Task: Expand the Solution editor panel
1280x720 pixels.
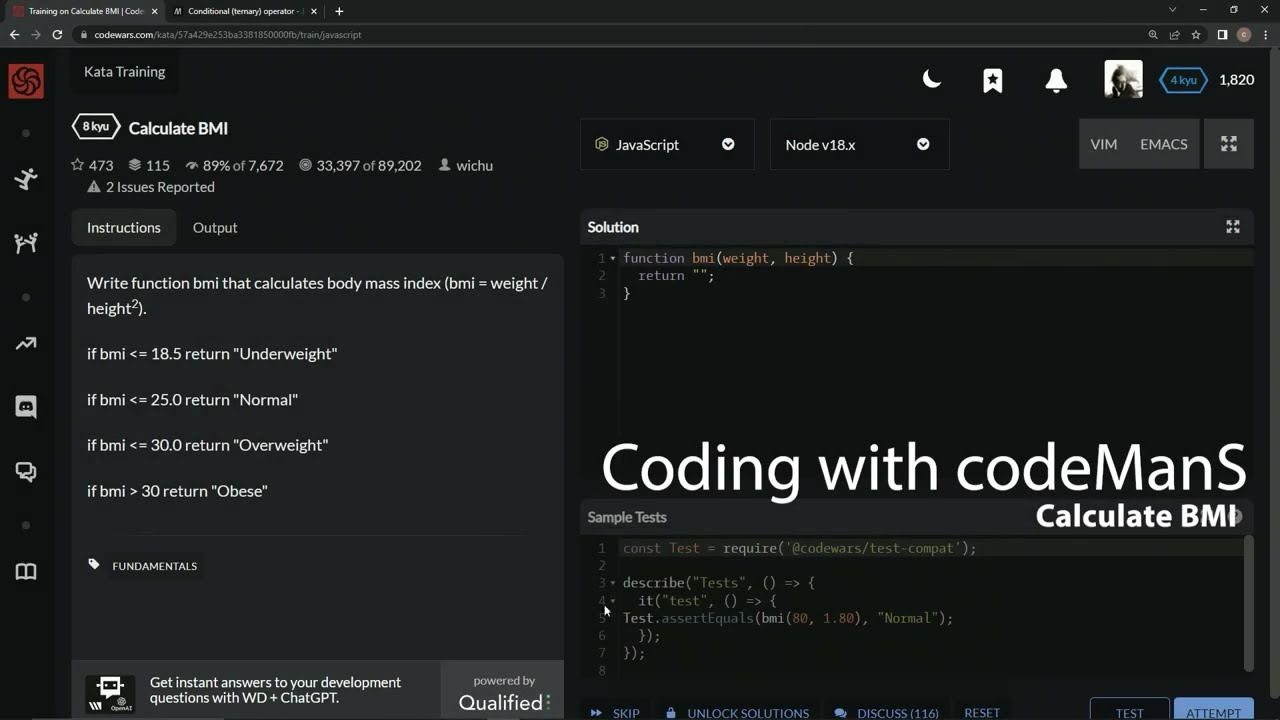Action: (x=1233, y=227)
